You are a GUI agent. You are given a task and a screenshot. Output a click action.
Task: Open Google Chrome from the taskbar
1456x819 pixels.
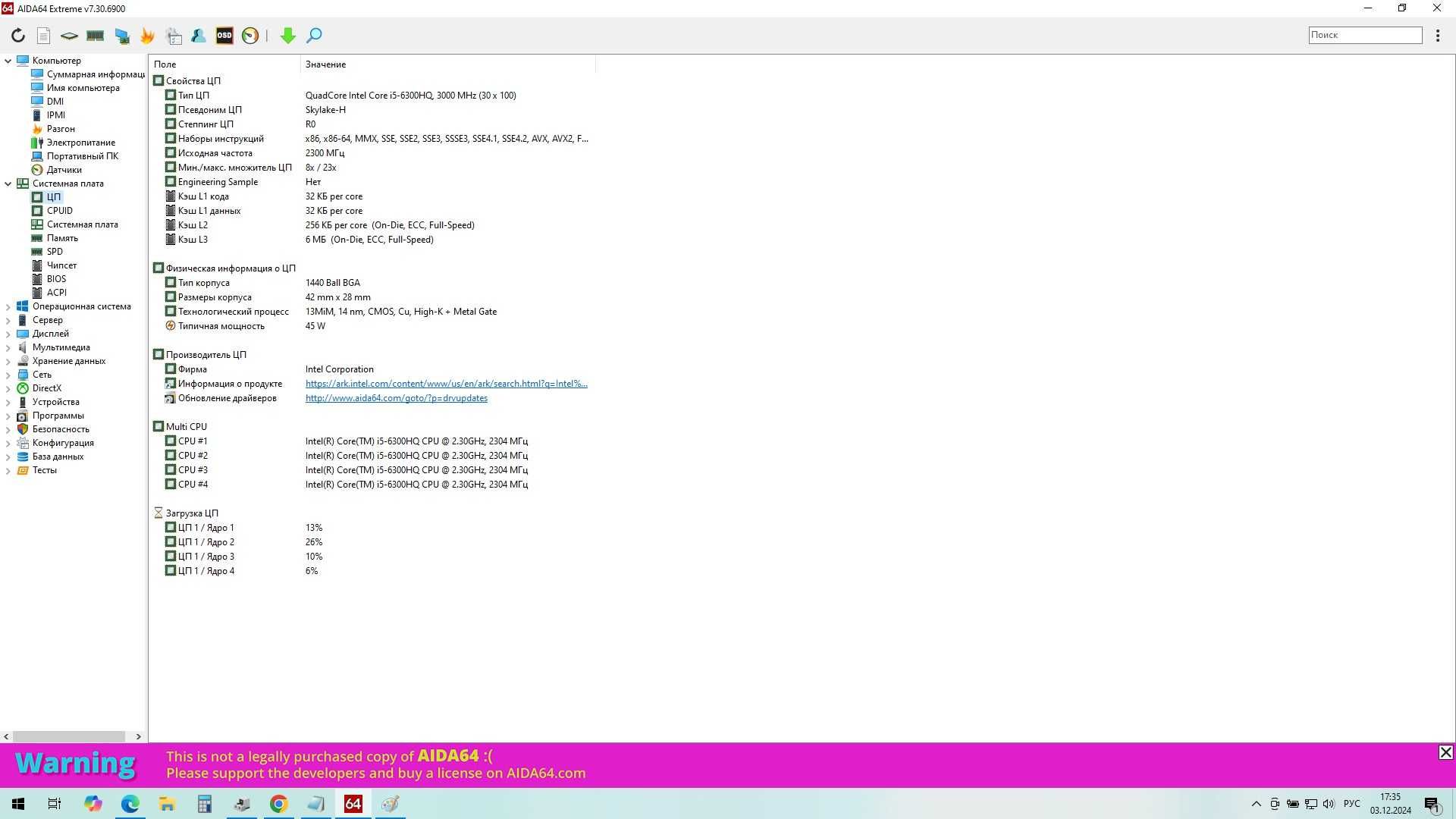(278, 804)
